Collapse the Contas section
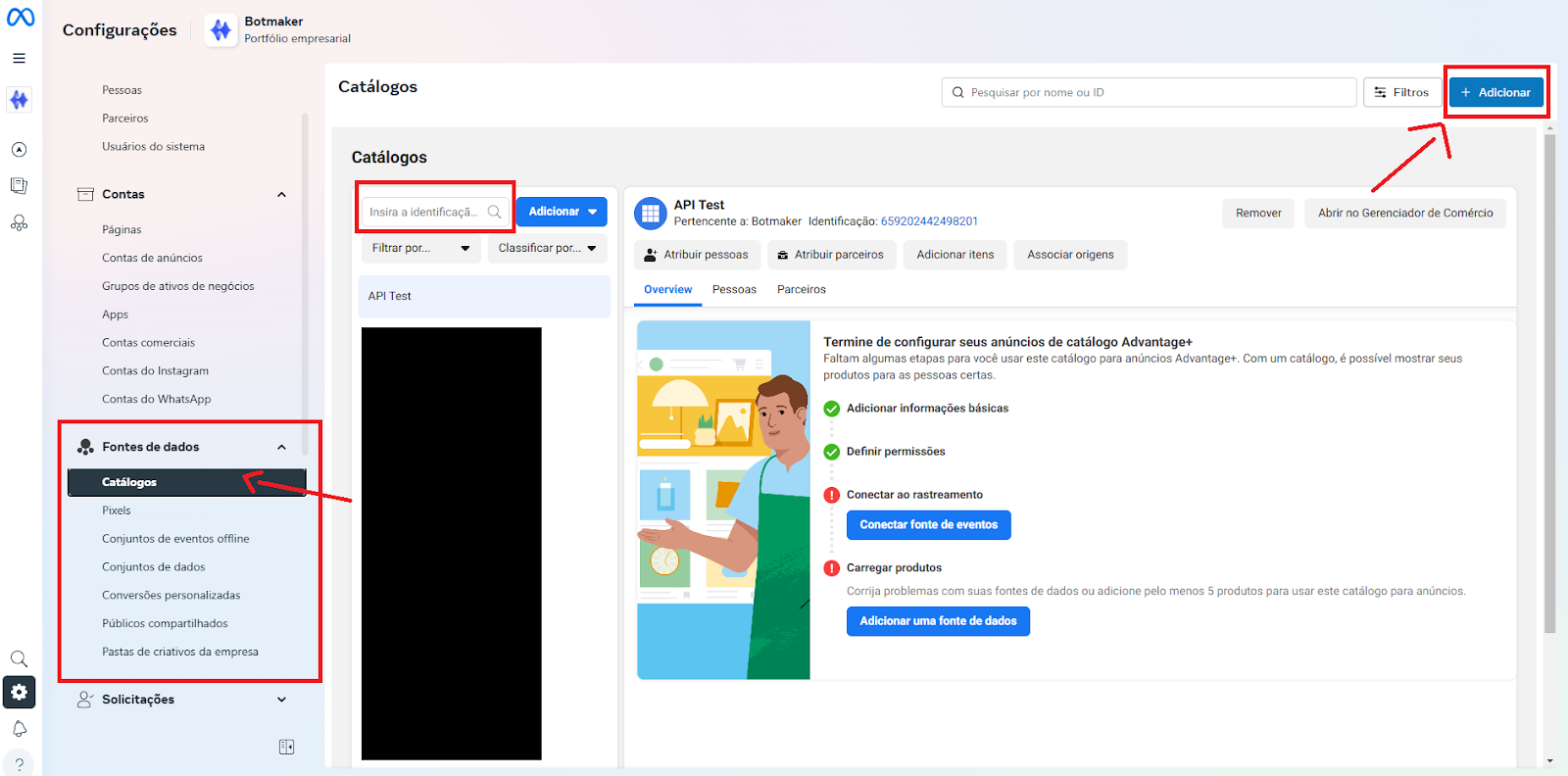 point(281,194)
